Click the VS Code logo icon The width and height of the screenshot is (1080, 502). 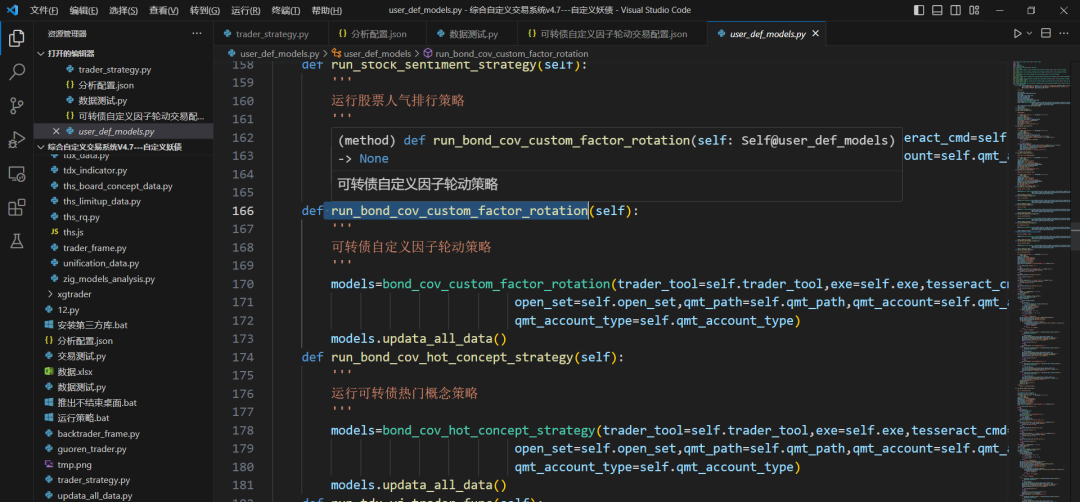click(12, 10)
